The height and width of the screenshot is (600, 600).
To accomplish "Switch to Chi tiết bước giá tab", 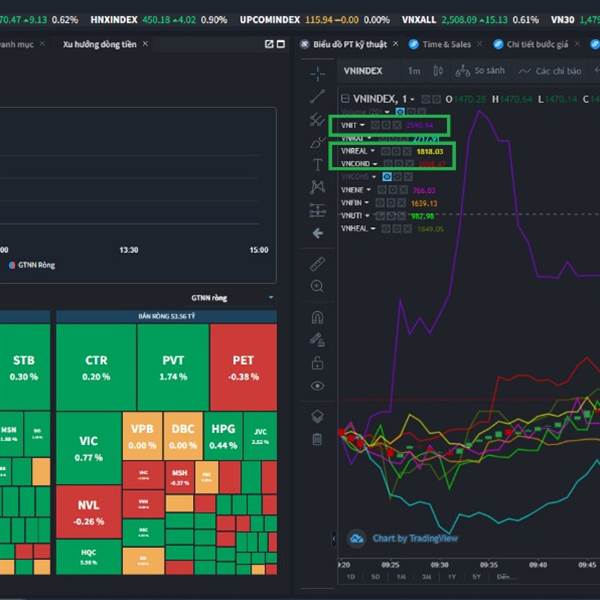I will (537, 44).
